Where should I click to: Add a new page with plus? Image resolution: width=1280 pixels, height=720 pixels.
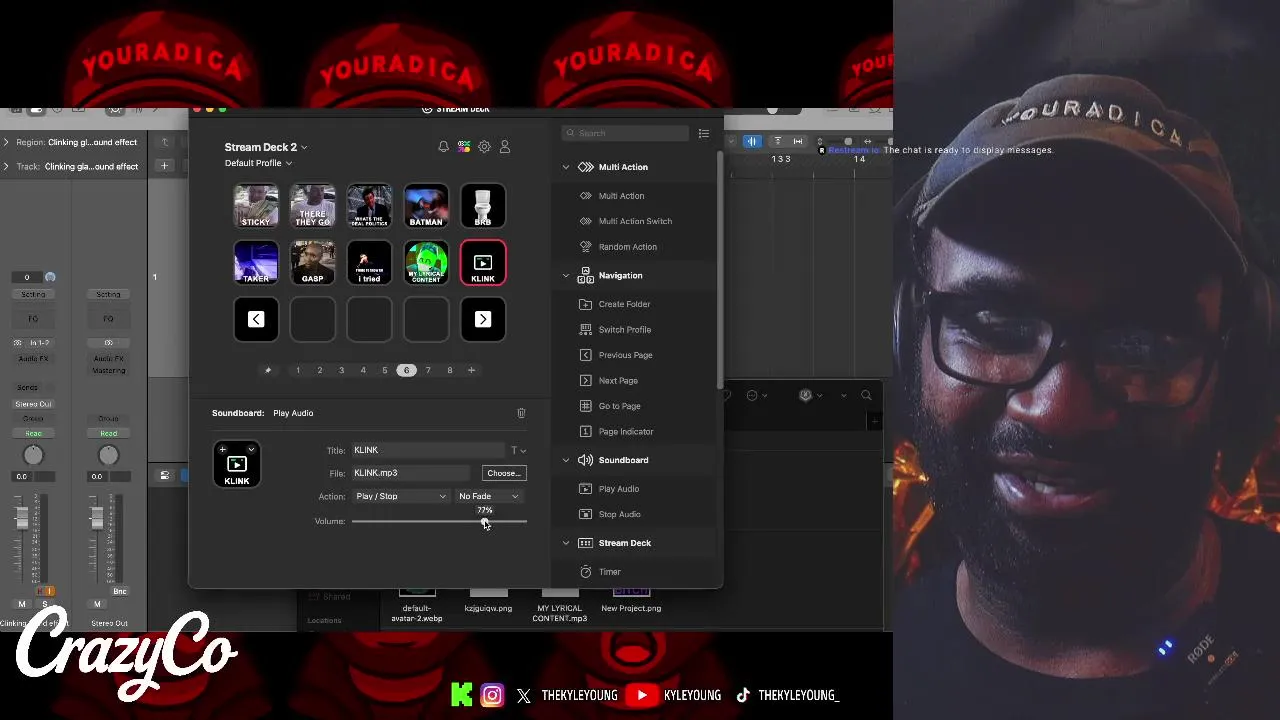tap(472, 370)
